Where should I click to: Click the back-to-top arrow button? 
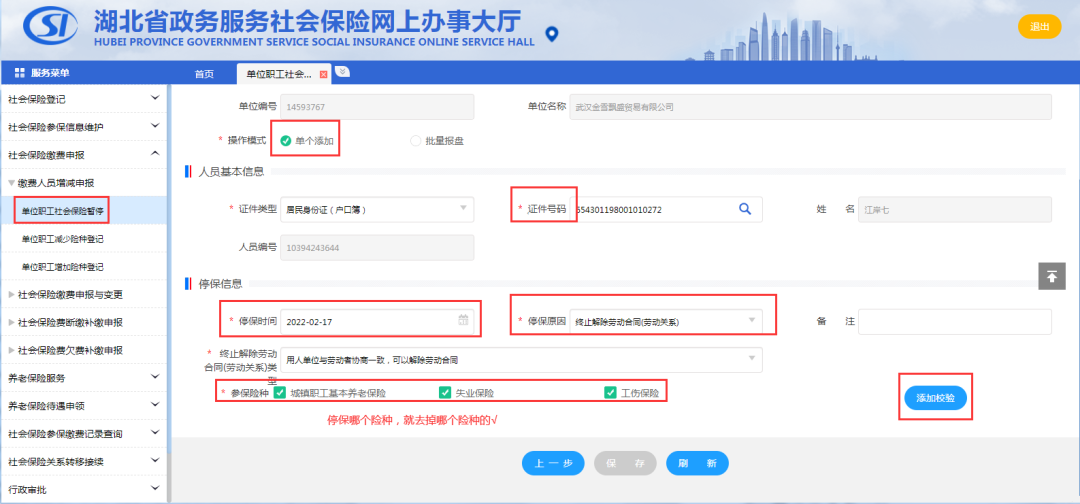point(1052,276)
